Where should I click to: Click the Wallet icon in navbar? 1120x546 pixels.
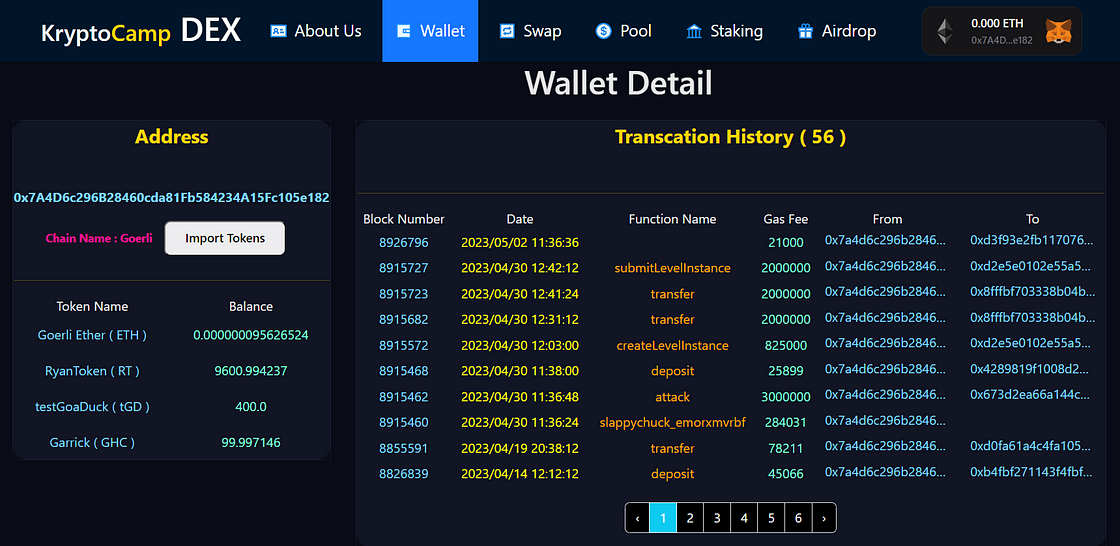[404, 31]
